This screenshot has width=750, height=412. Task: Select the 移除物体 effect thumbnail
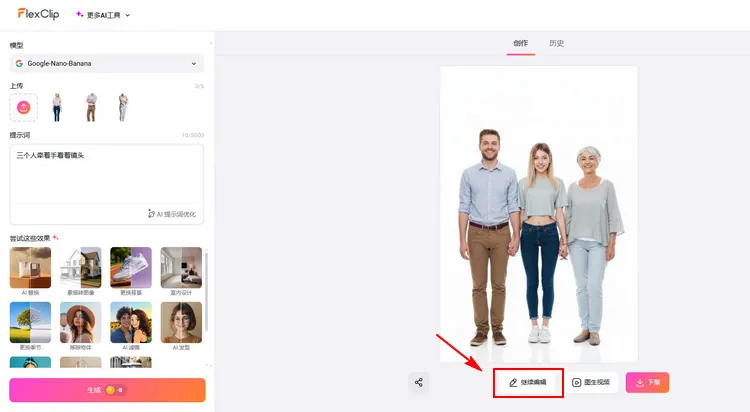(80, 323)
